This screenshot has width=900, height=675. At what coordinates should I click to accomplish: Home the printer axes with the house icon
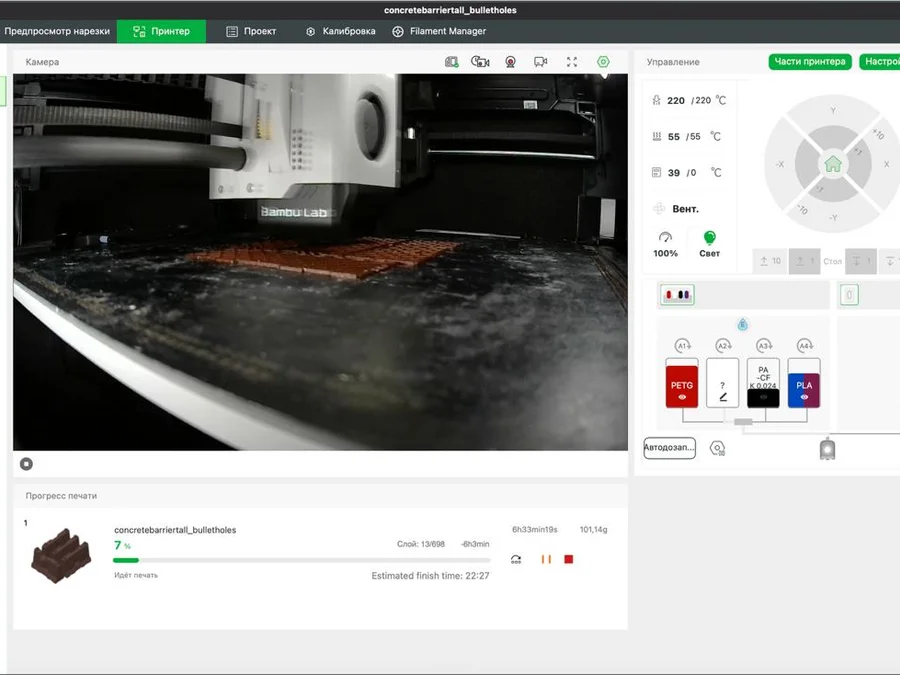pyautogui.click(x=832, y=164)
